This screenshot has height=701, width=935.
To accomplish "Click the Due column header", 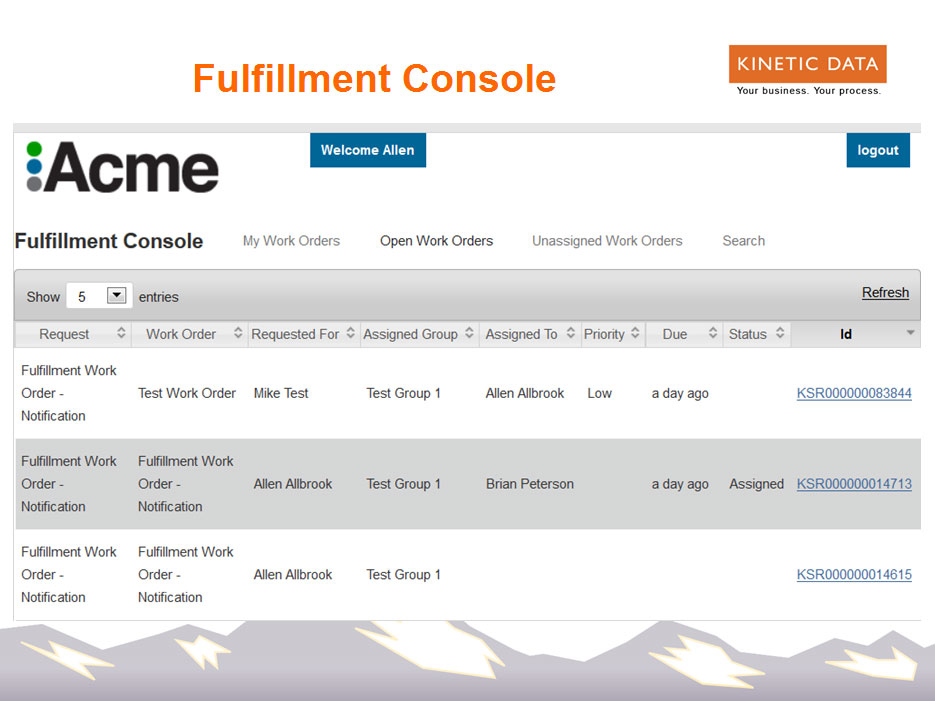I will pyautogui.click(x=684, y=334).
